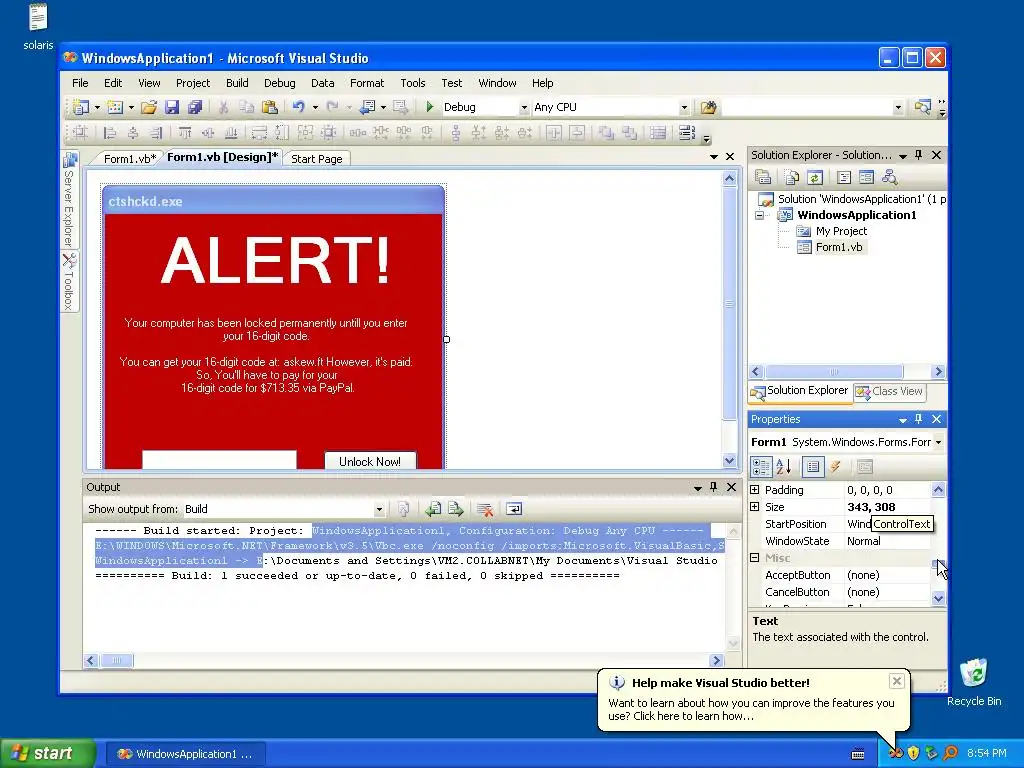This screenshot has width=1024, height=768.
Task: Toggle auto-hide pin on Output panel
Action: tap(714, 487)
